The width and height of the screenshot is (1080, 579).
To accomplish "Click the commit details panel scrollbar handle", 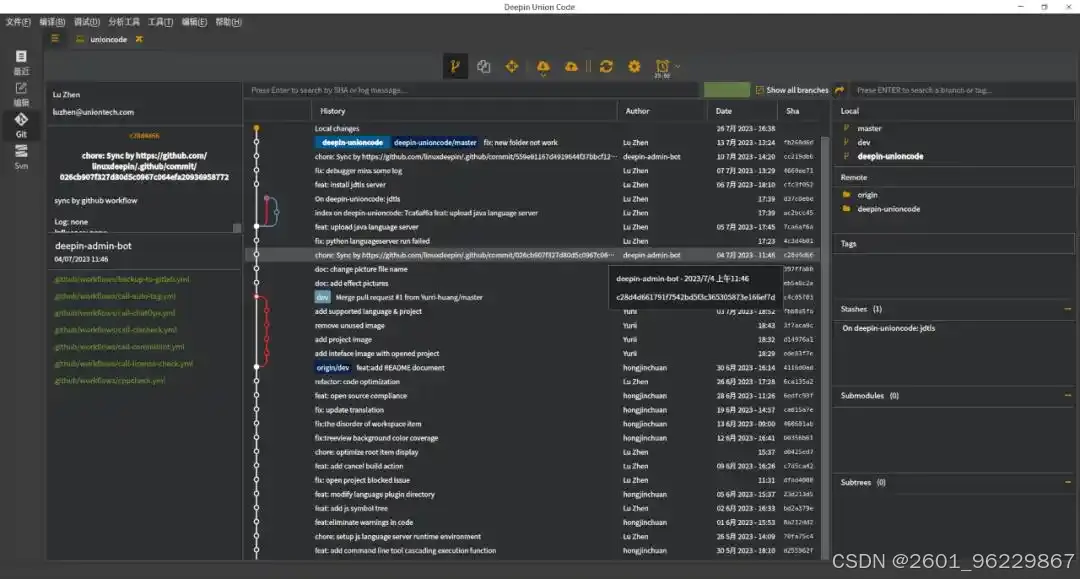I will (x=237, y=228).
